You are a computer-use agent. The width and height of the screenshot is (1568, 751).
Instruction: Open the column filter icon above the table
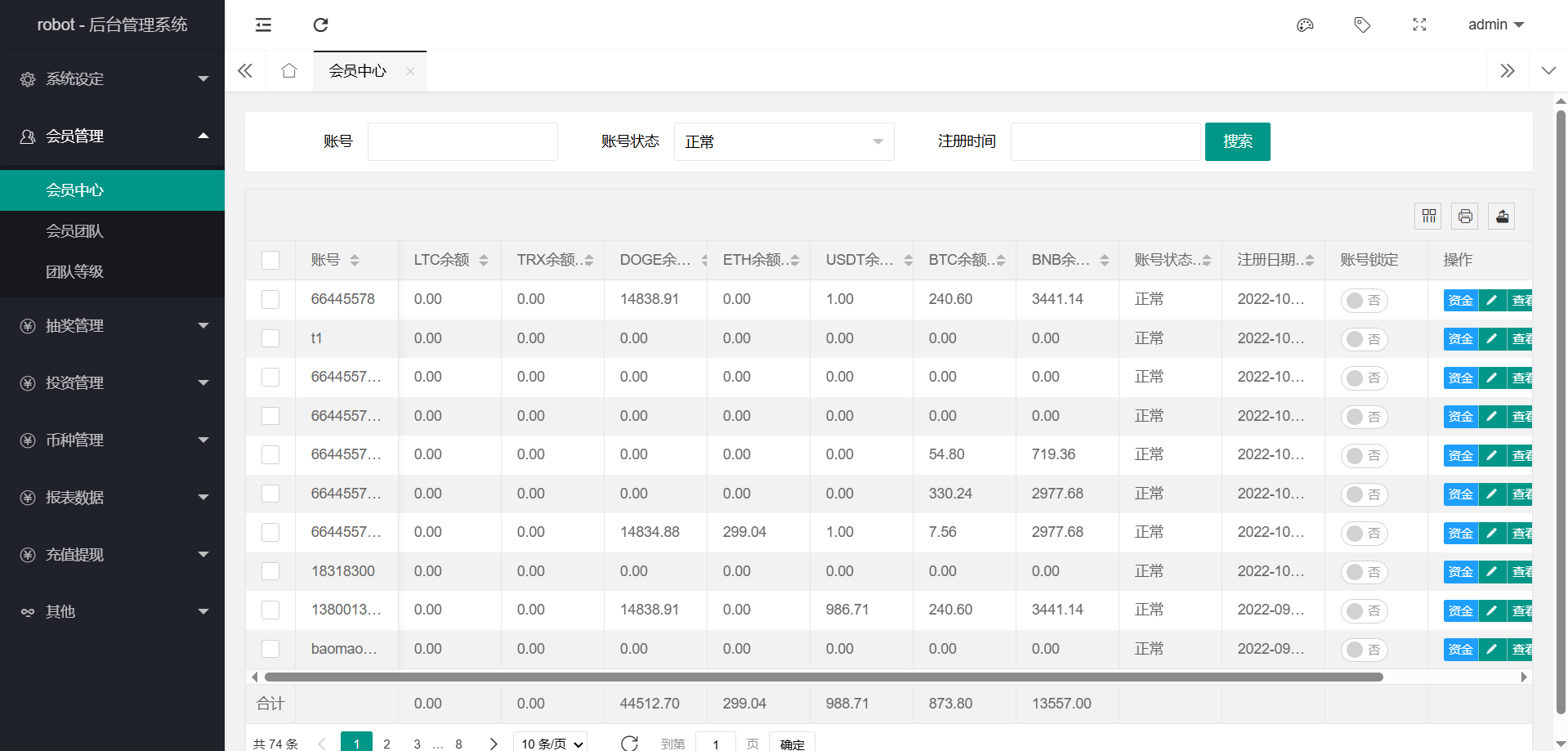(1428, 216)
